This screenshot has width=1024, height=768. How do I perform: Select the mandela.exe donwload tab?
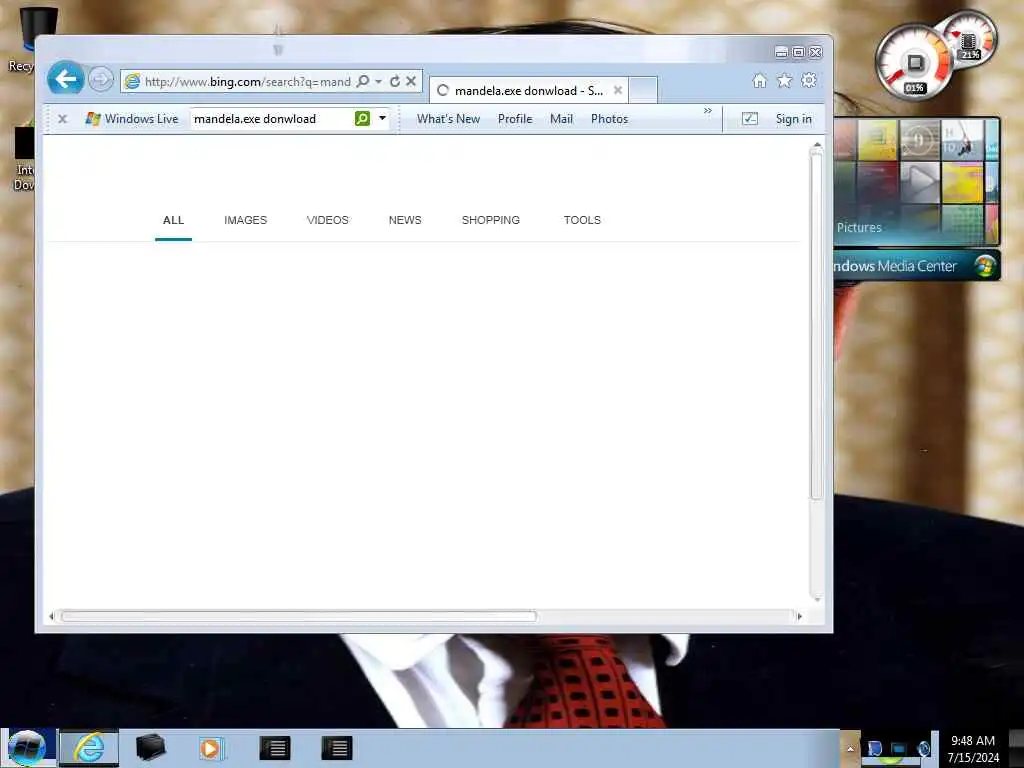528,90
